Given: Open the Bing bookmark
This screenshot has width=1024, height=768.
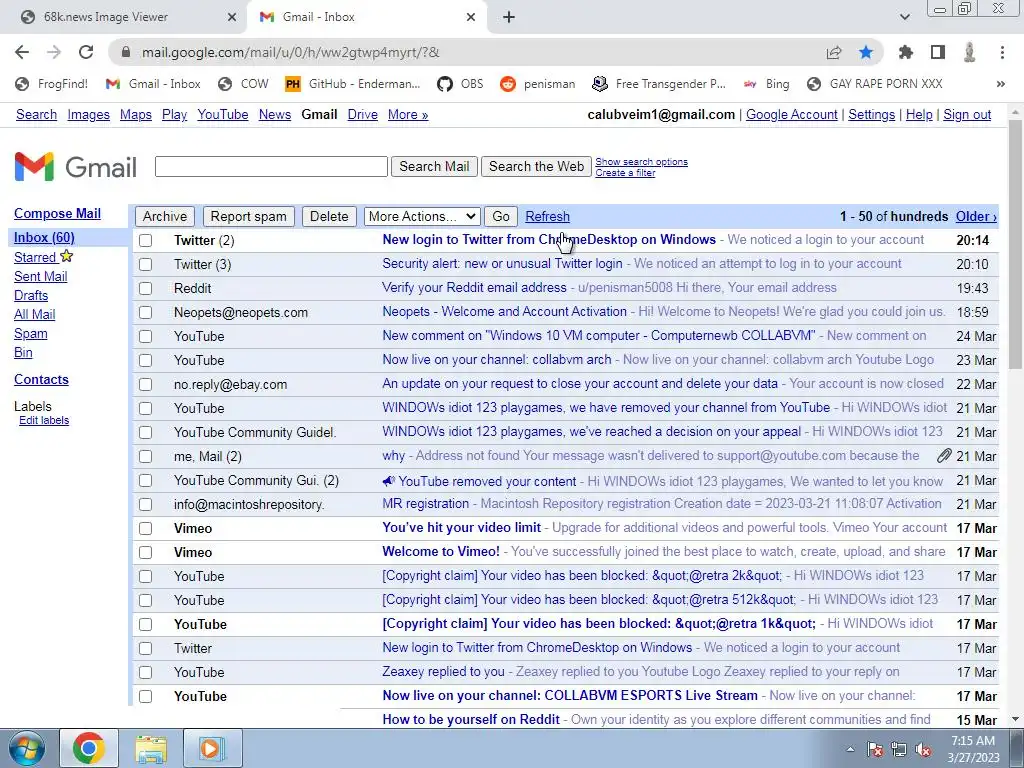Looking at the screenshot, I should pos(767,84).
